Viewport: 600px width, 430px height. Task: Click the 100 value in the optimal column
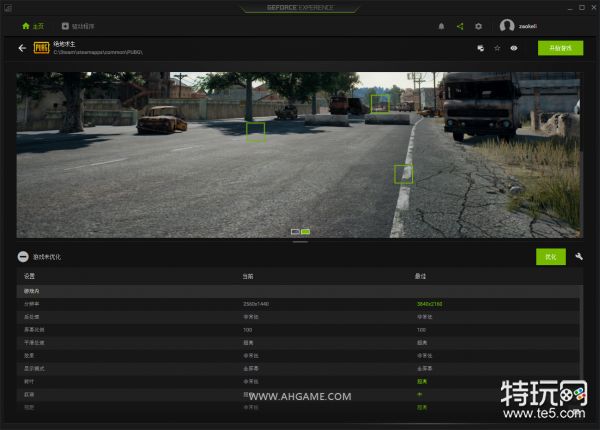(421, 330)
